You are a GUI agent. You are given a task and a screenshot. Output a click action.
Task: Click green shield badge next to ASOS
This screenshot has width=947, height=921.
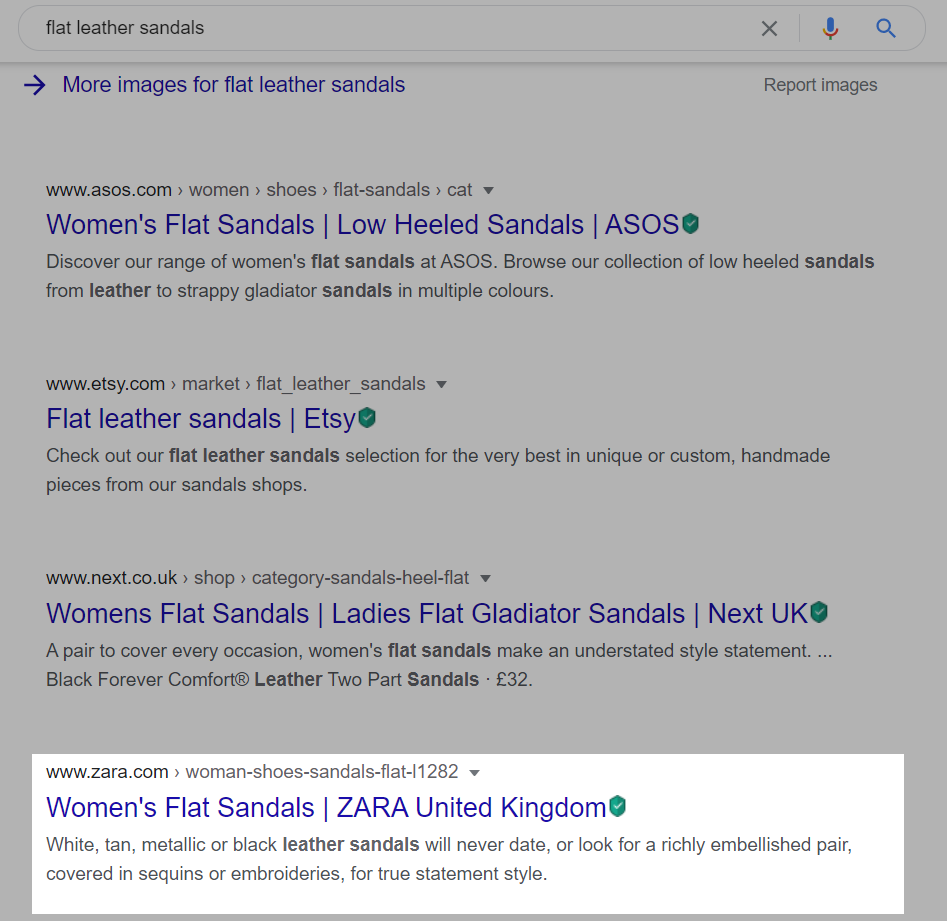coord(691,224)
